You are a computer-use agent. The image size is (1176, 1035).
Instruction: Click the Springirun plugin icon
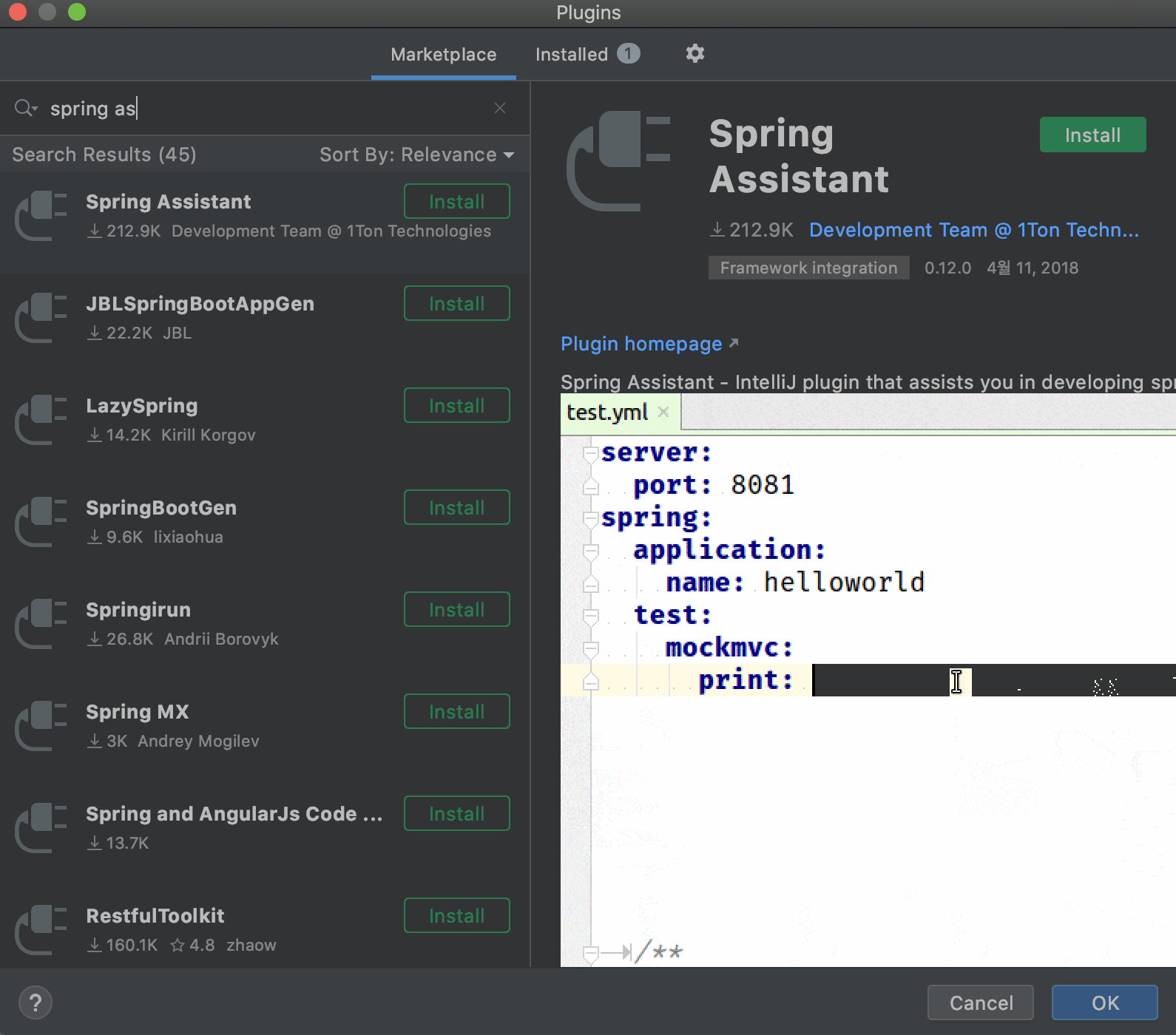41,624
